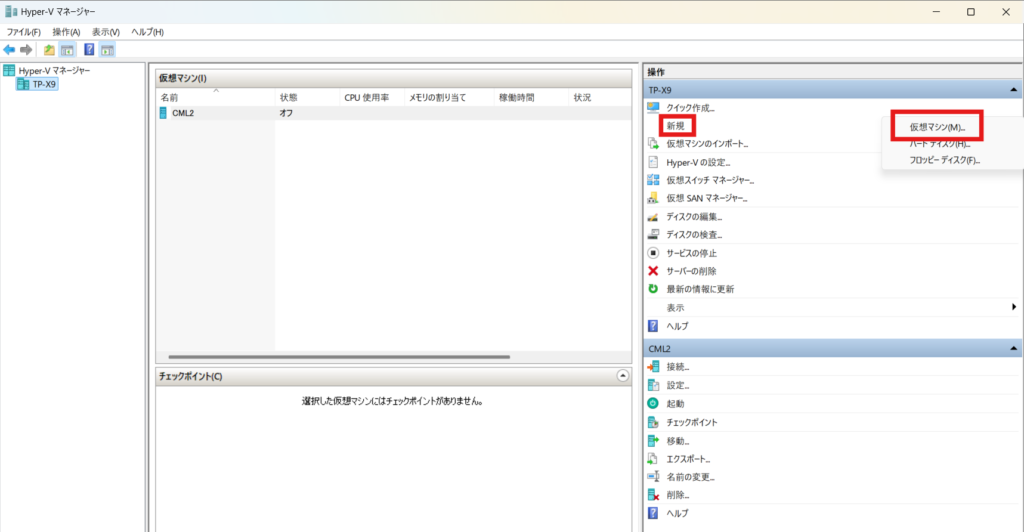Click the ディスクの編集 icon
1024x532 pixels.
click(653, 217)
